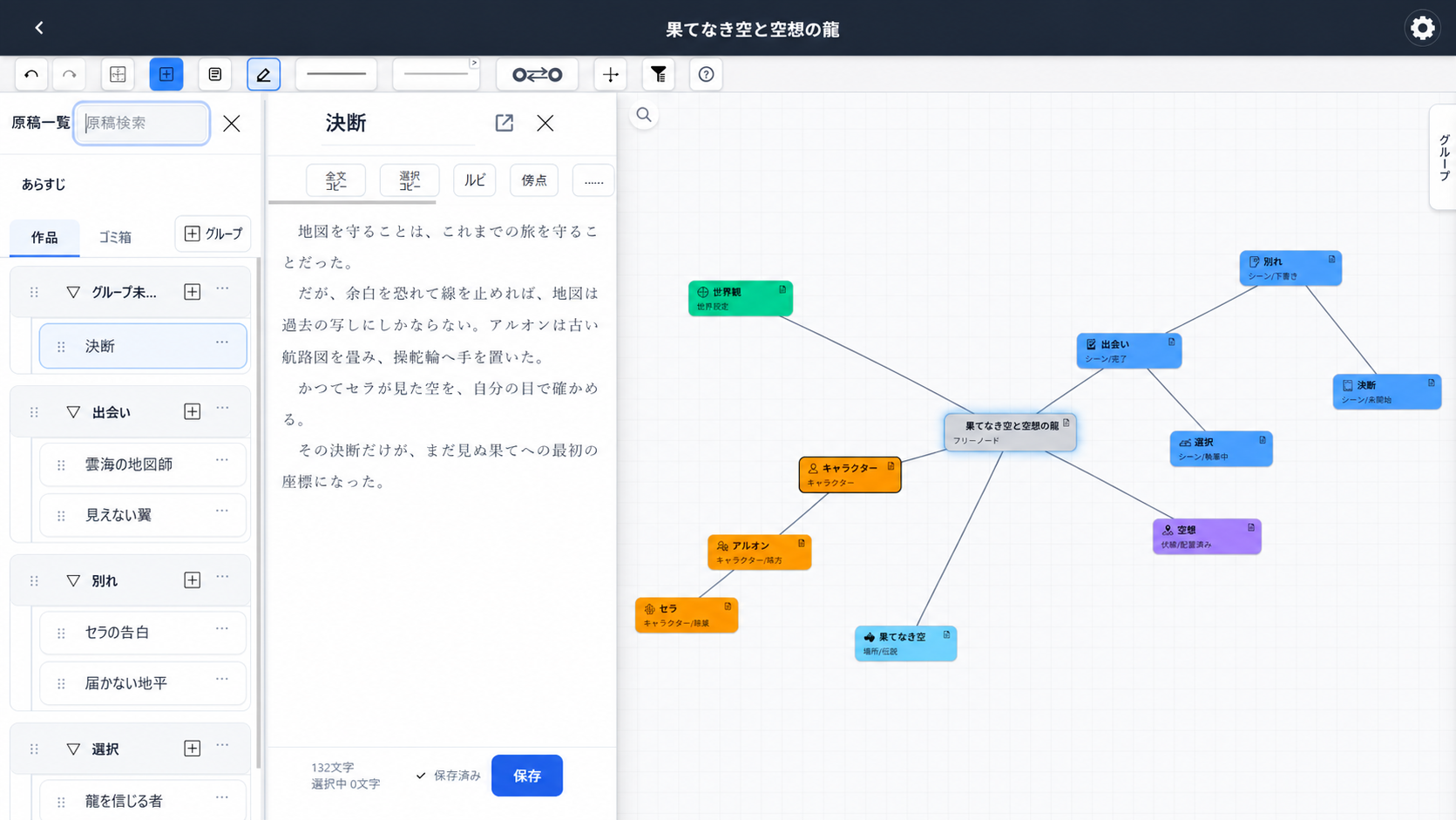Open the 決断 editor in a new window
1456x820 pixels.
(505, 123)
